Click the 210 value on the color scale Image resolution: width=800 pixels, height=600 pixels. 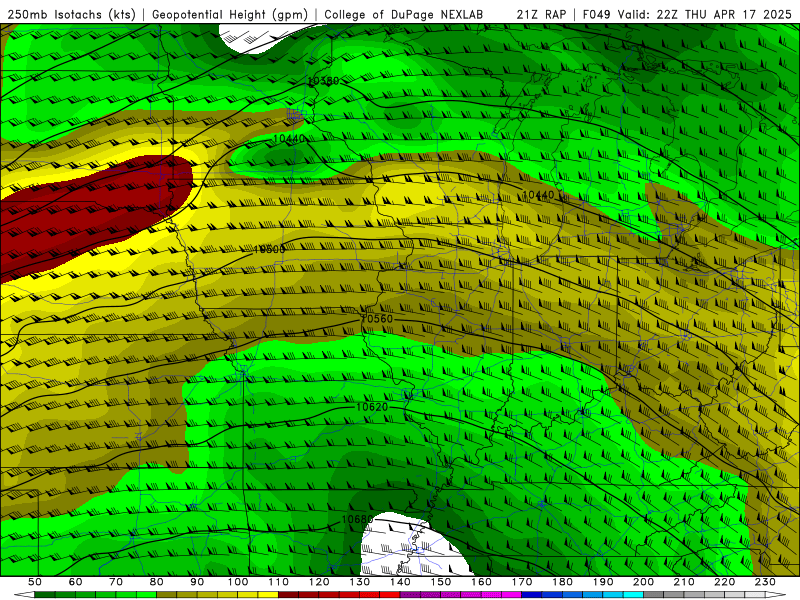pyautogui.click(x=684, y=582)
